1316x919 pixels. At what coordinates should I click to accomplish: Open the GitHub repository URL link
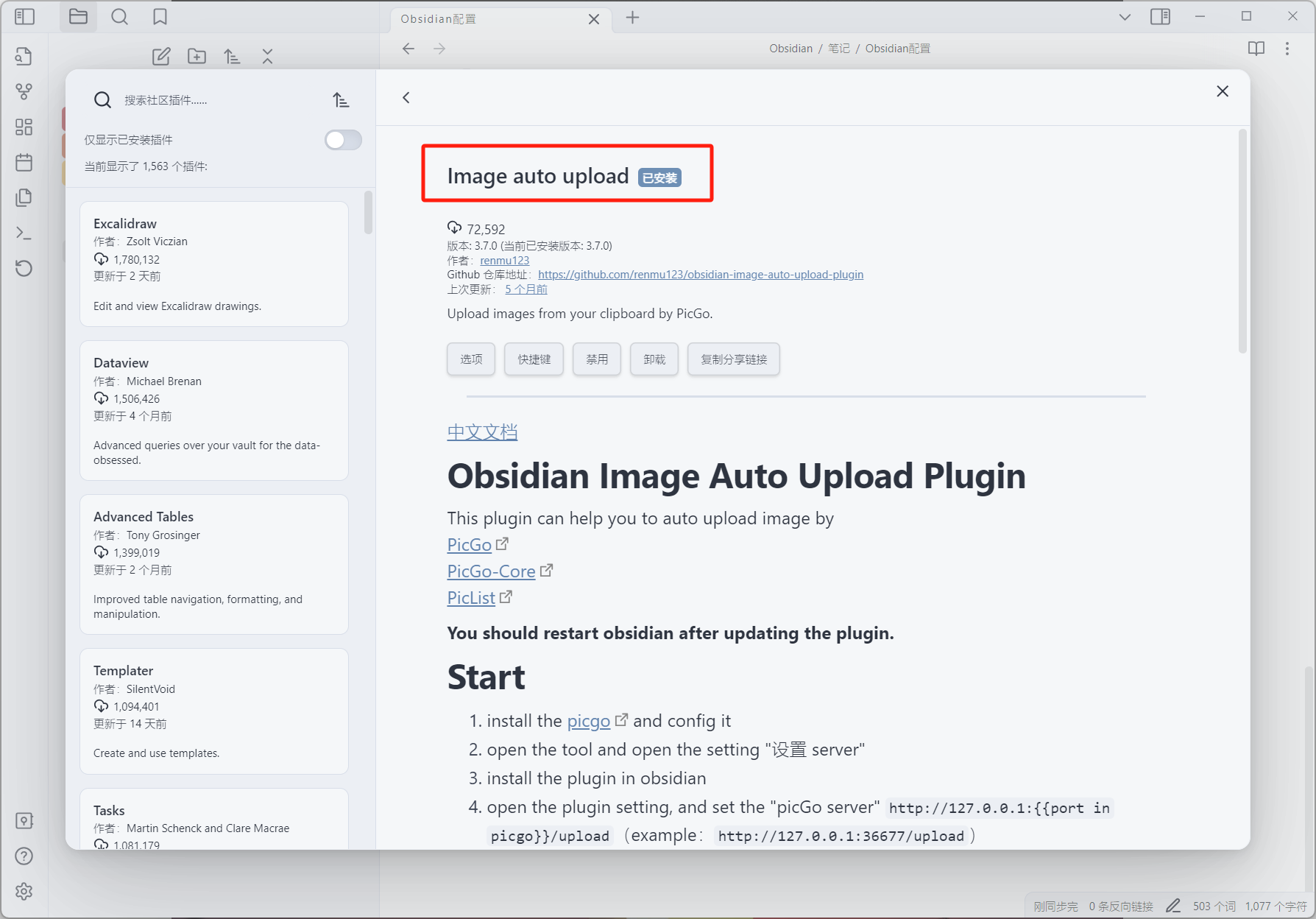point(701,275)
